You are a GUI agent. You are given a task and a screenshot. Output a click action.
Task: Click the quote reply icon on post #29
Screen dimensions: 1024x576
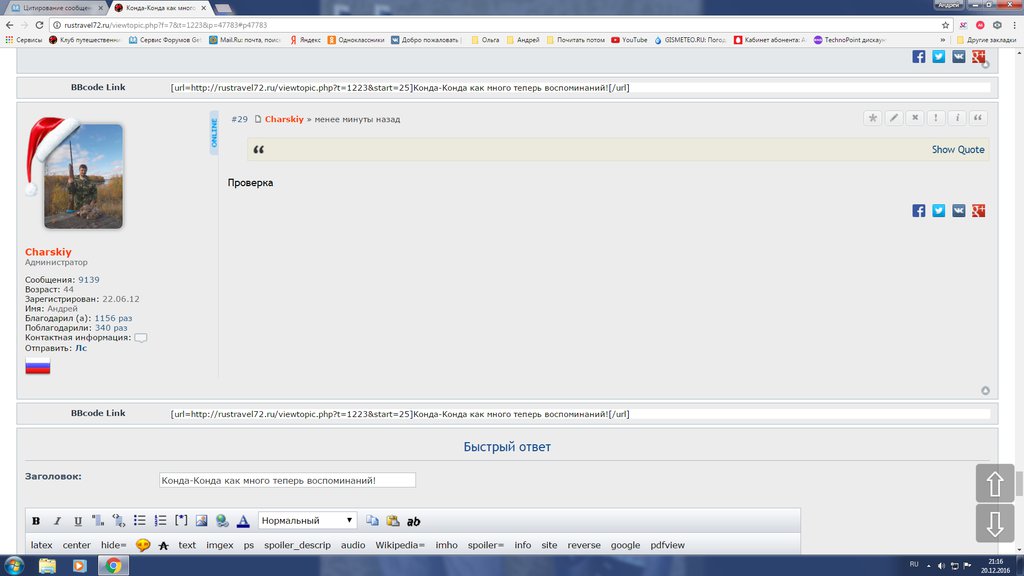[978, 118]
